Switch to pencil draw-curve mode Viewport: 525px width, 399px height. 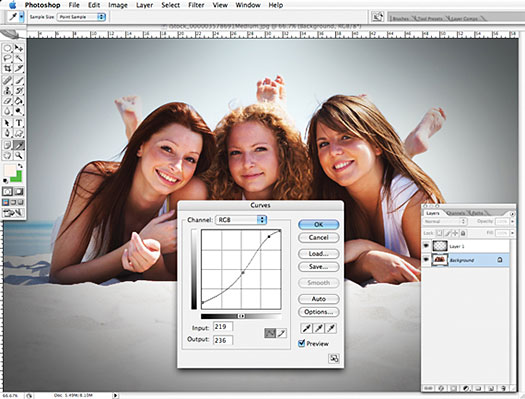(282, 333)
